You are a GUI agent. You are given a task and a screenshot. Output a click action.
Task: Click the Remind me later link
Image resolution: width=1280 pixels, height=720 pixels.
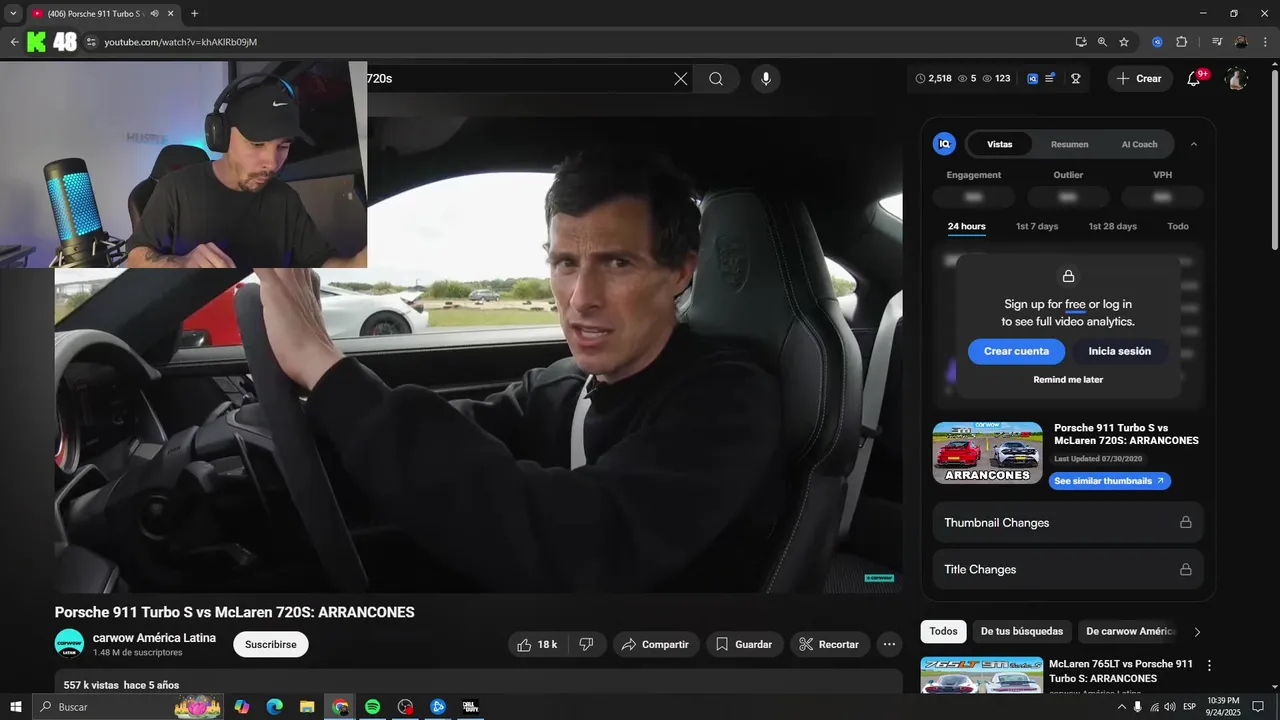click(x=1068, y=380)
